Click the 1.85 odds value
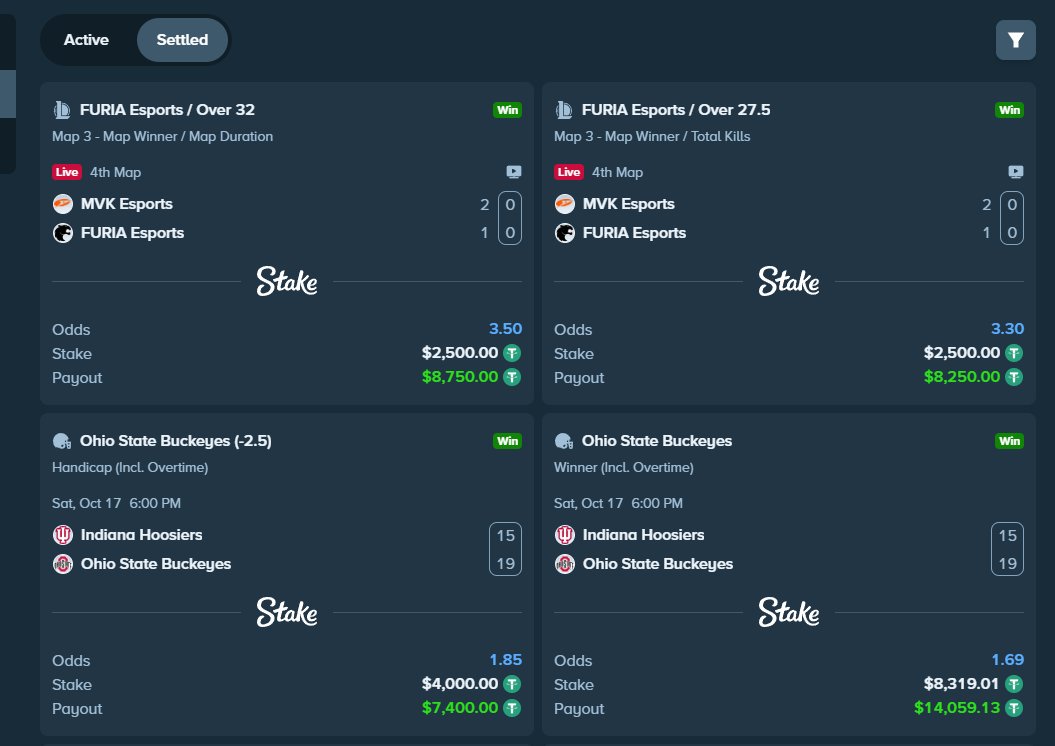 pyautogui.click(x=505, y=660)
